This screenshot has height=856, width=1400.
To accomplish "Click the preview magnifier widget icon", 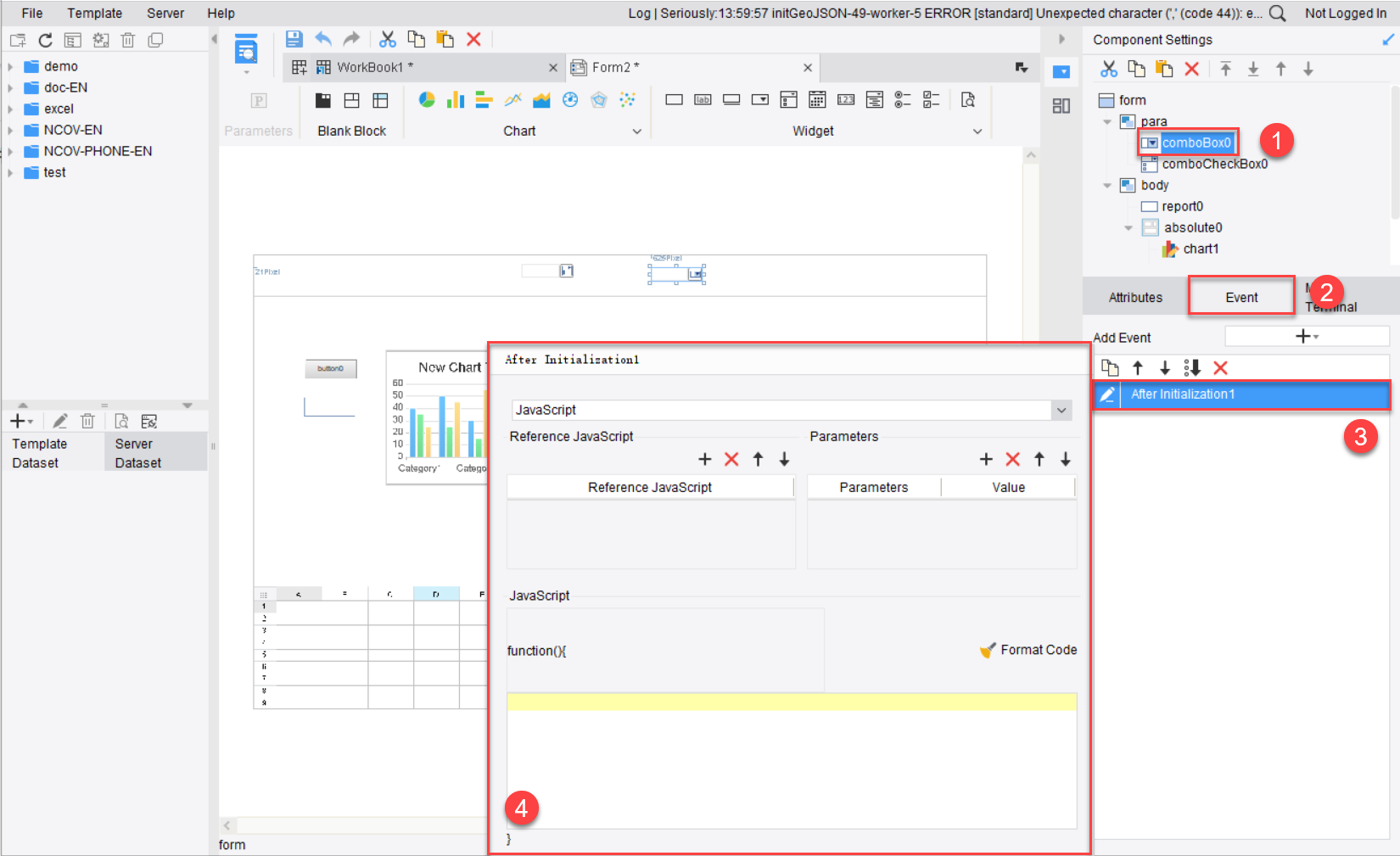I will [968, 100].
